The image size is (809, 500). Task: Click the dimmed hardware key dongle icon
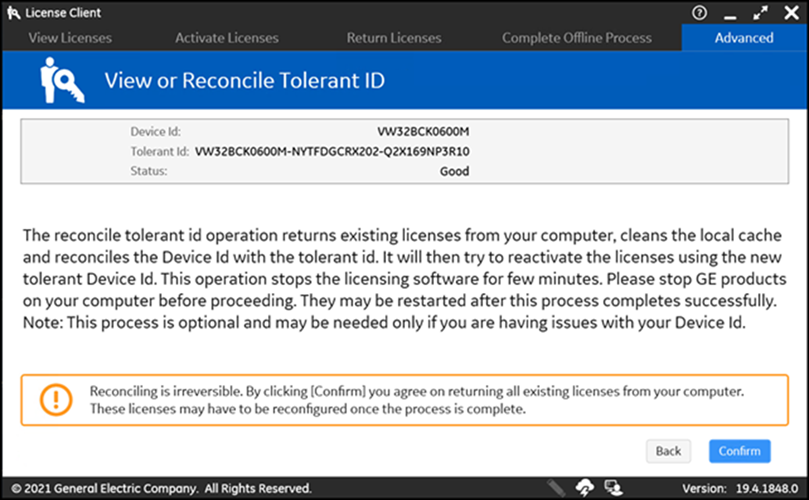tap(556, 488)
